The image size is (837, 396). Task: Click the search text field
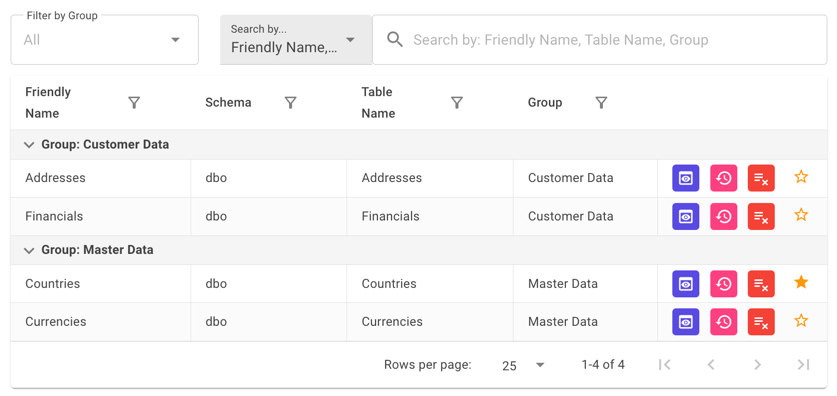(599, 39)
